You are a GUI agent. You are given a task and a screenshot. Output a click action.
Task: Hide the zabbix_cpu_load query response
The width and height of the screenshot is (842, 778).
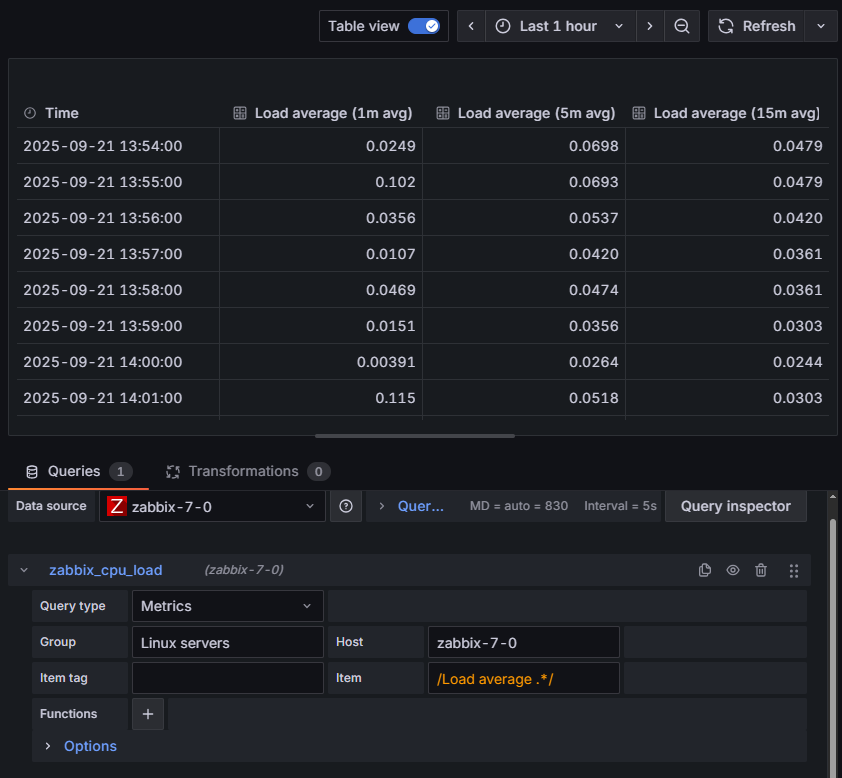coord(733,570)
